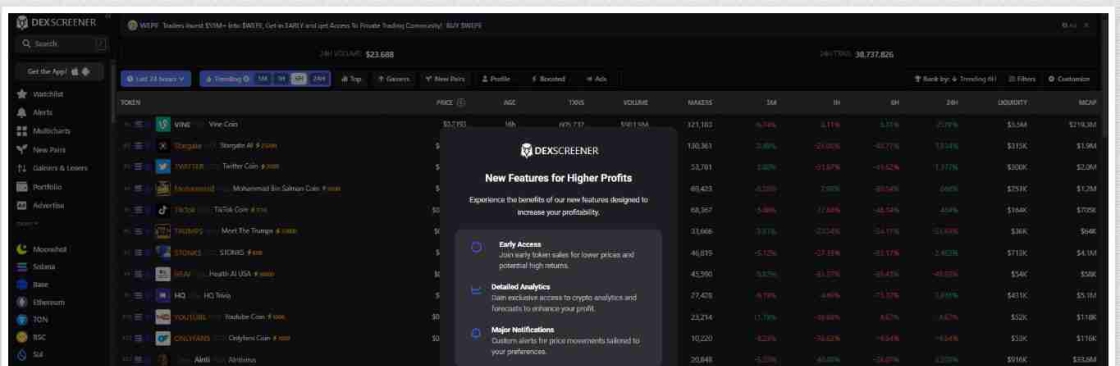Open Alerts via the bell icon
1120x366 pixels.
[22, 112]
